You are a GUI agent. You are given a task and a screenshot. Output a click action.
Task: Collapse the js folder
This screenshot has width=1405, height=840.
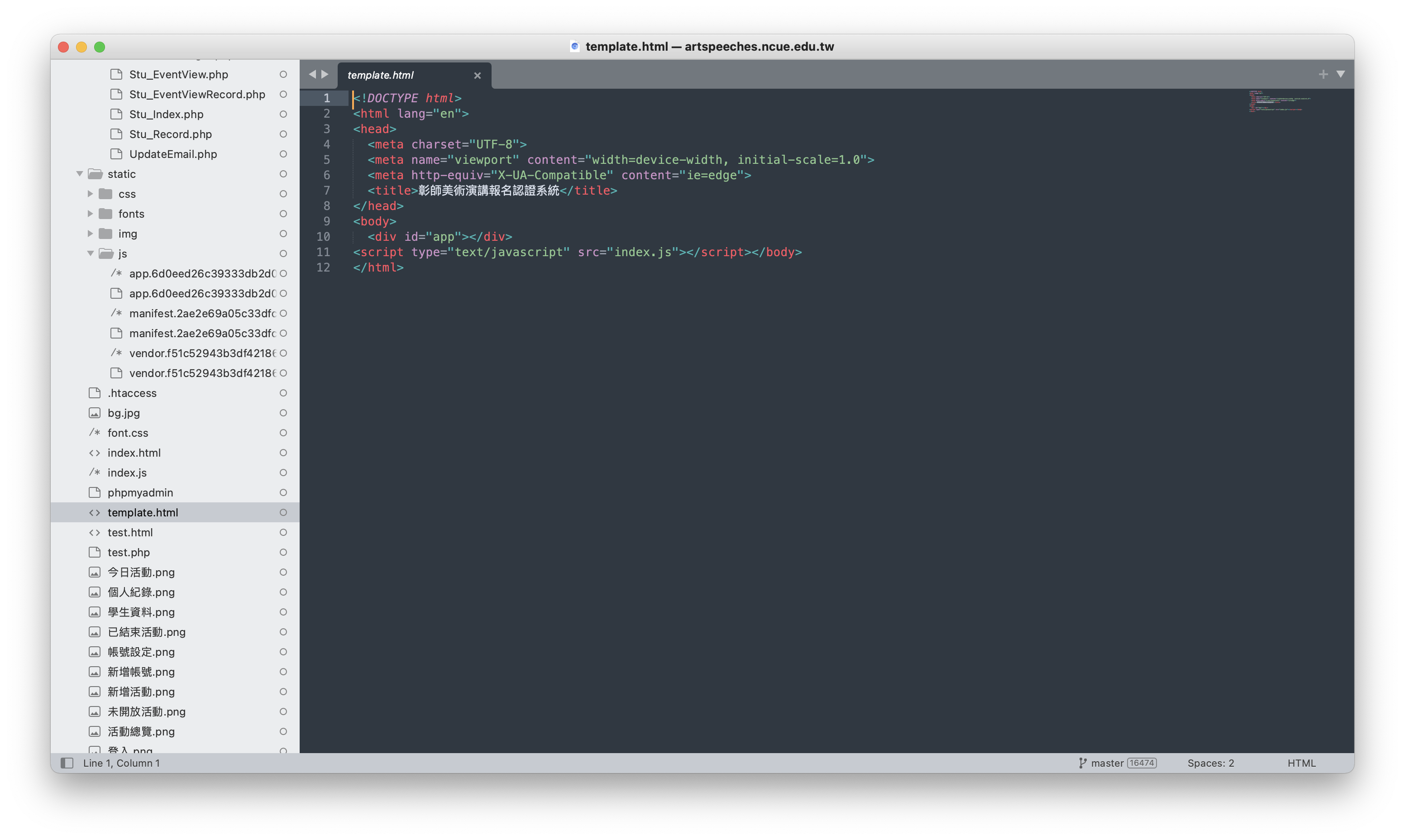coord(90,253)
